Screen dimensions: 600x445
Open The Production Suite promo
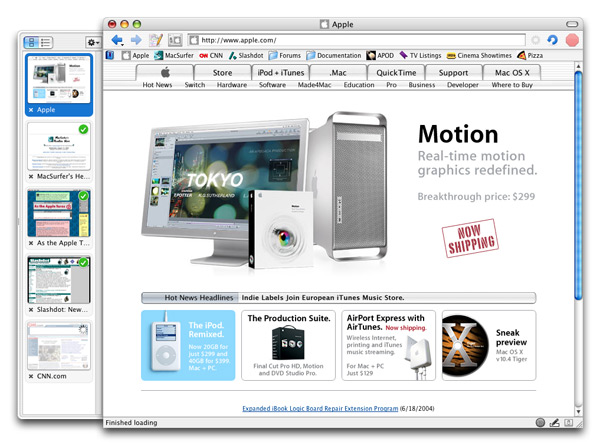pyautogui.click(x=289, y=345)
